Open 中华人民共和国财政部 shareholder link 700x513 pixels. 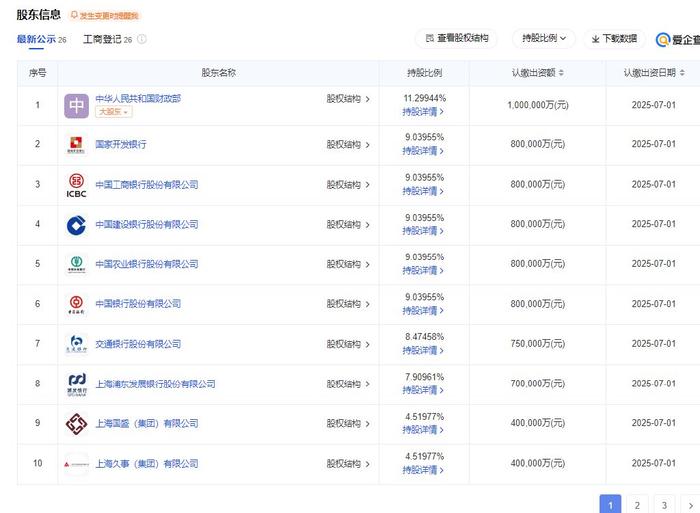138,98
